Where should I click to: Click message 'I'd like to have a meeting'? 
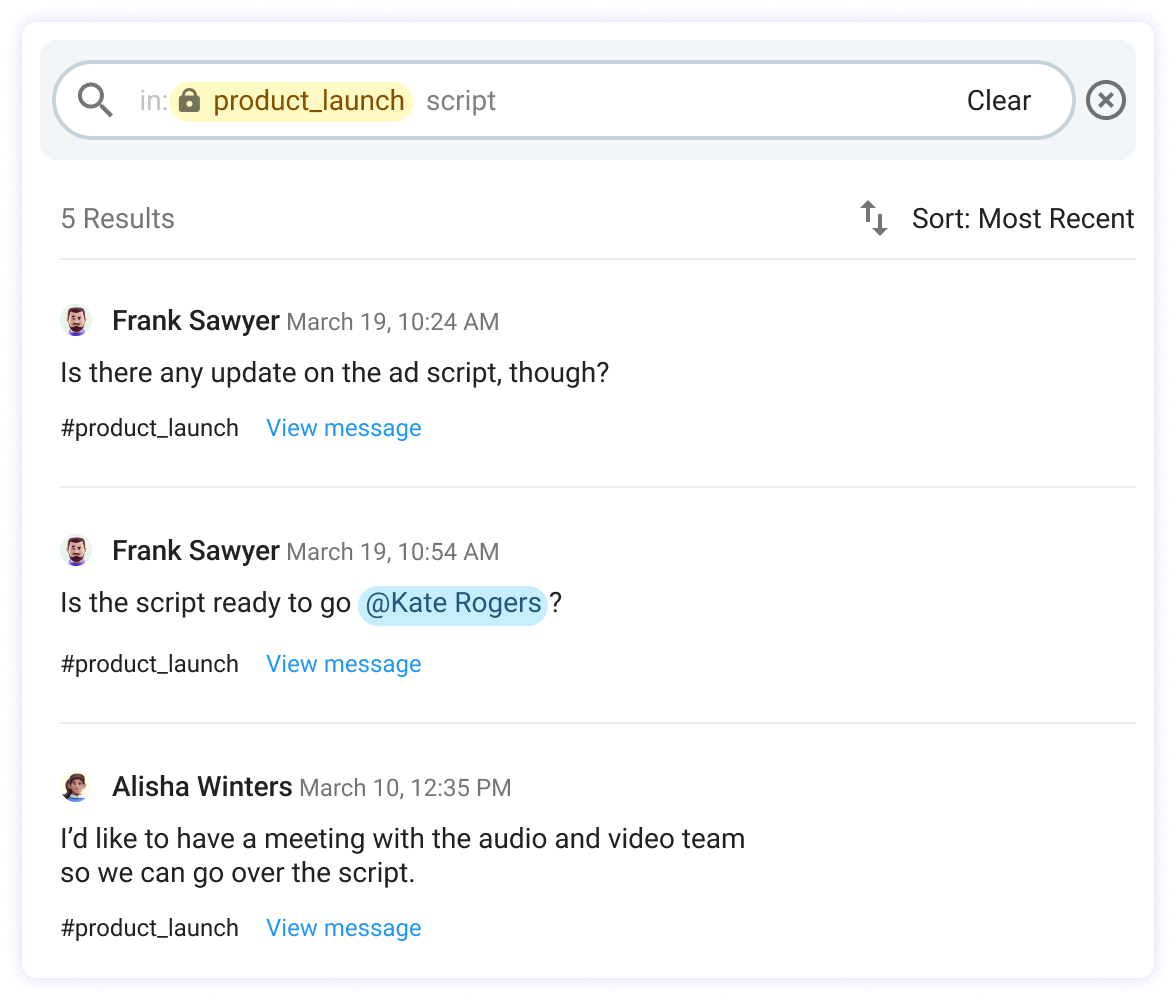pyautogui.click(x=403, y=856)
